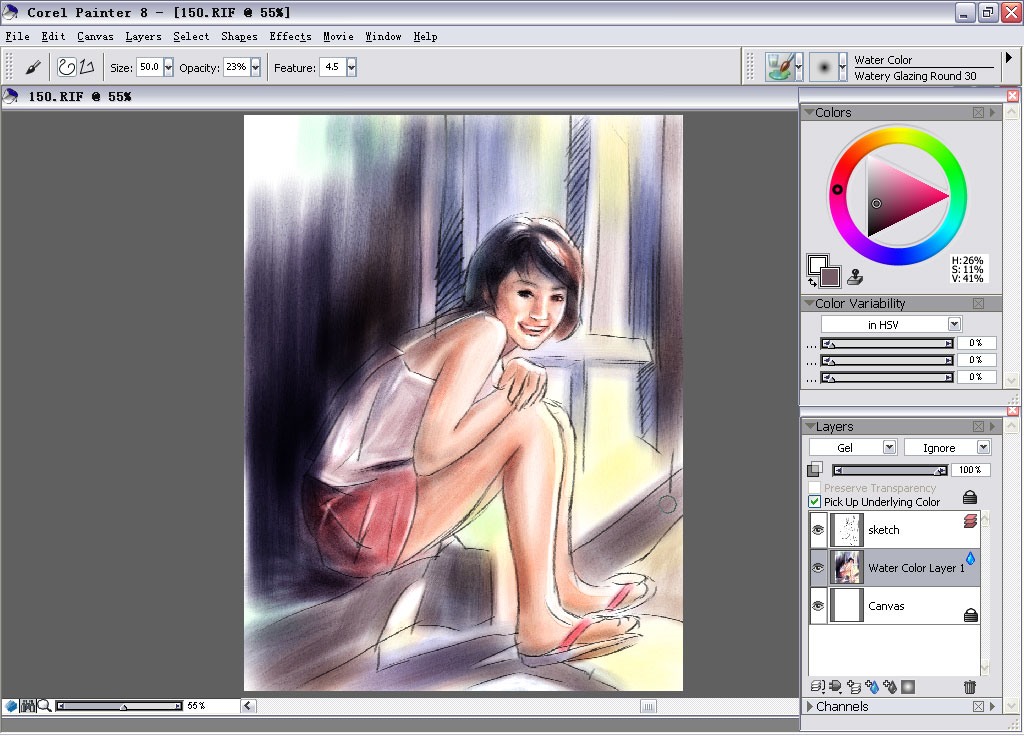Click New Liquid Ink Layer icon
The image size is (1024, 736).
889,686
